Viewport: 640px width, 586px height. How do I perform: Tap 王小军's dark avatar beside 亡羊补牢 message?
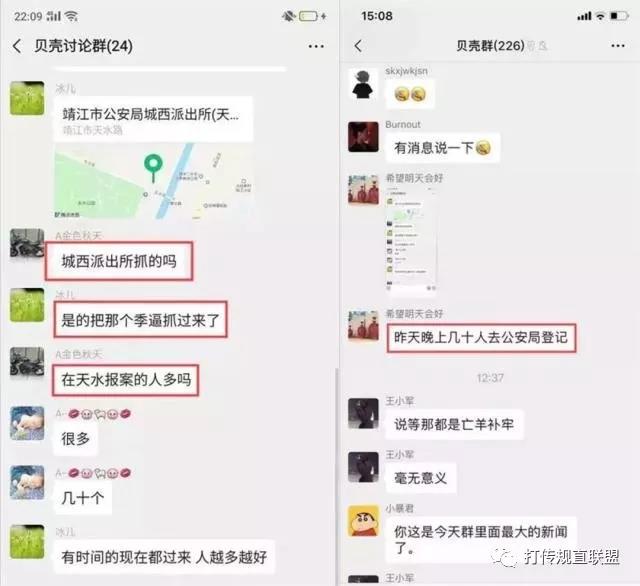(x=363, y=413)
